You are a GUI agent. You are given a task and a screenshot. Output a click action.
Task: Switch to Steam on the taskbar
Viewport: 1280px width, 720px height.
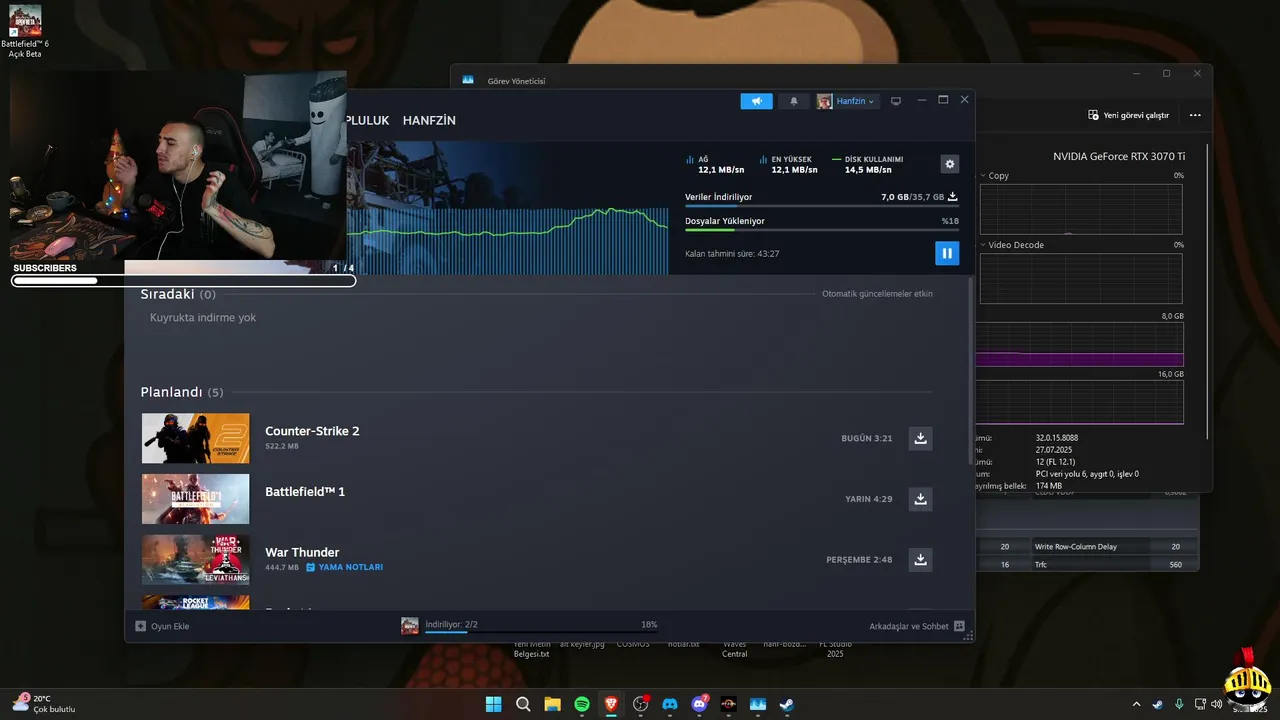pos(788,704)
